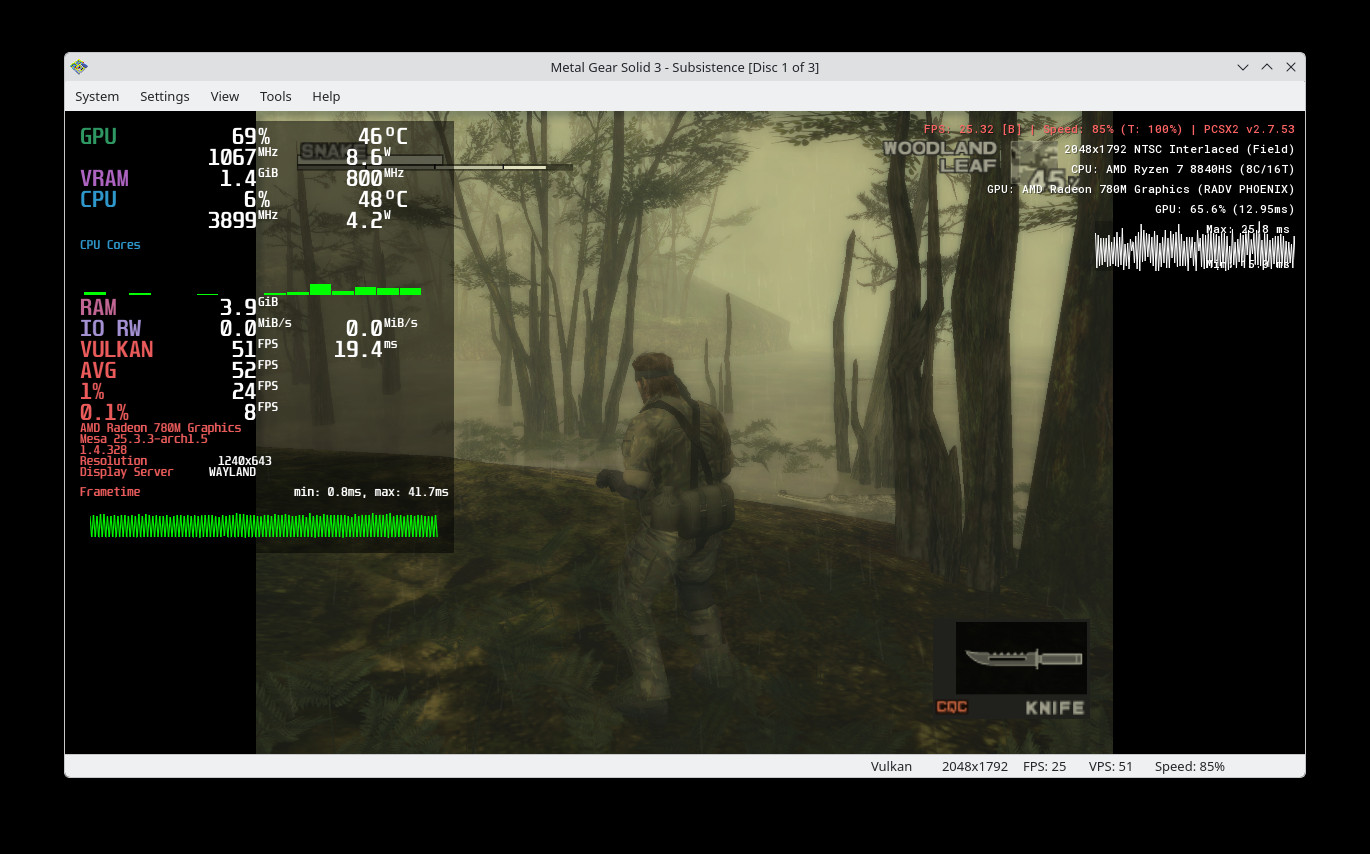Close the PCSX2 window
Viewport: 1370px width, 854px height.
point(1291,67)
